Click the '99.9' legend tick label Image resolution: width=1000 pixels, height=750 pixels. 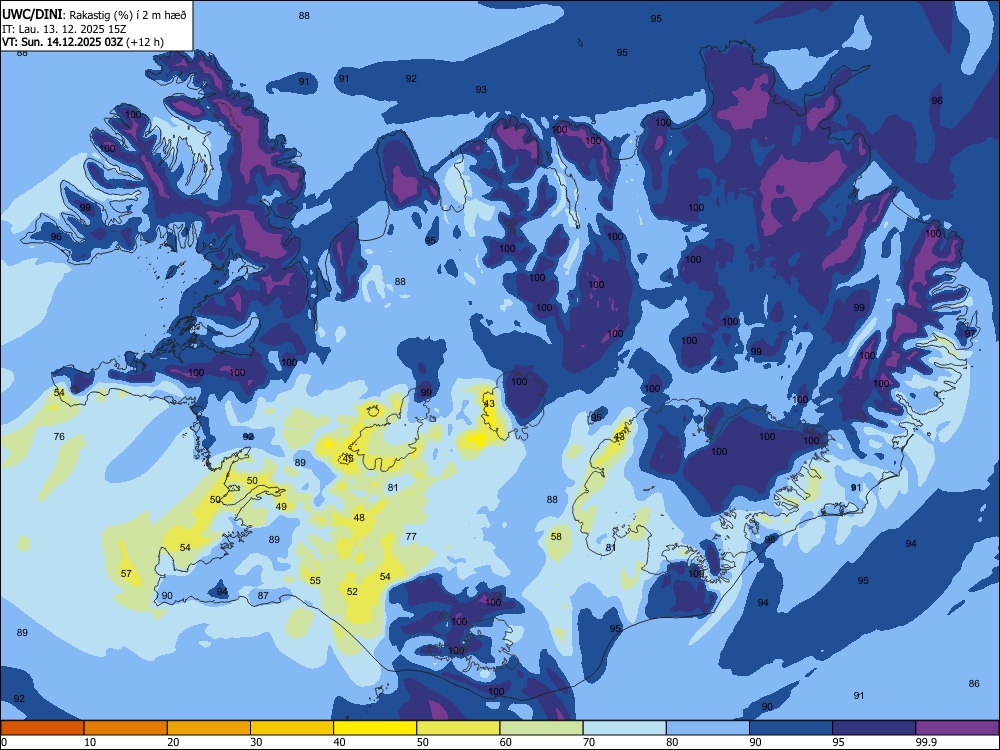925,742
